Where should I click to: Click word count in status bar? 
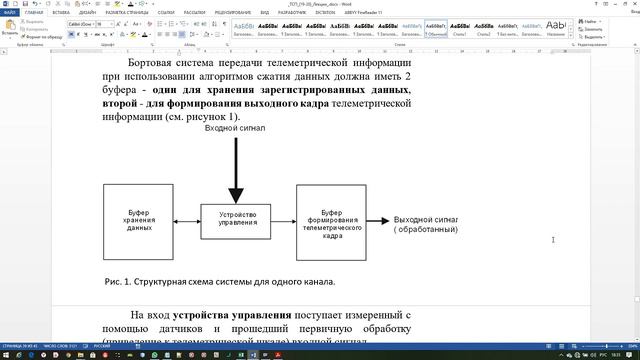coord(60,346)
